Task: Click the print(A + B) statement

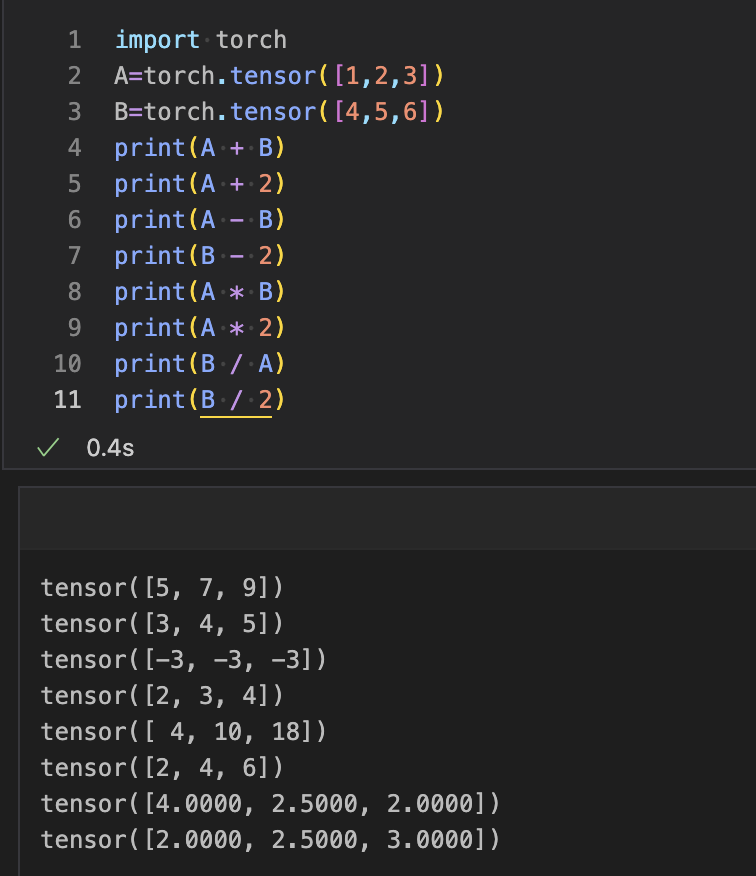Action: pos(200,148)
